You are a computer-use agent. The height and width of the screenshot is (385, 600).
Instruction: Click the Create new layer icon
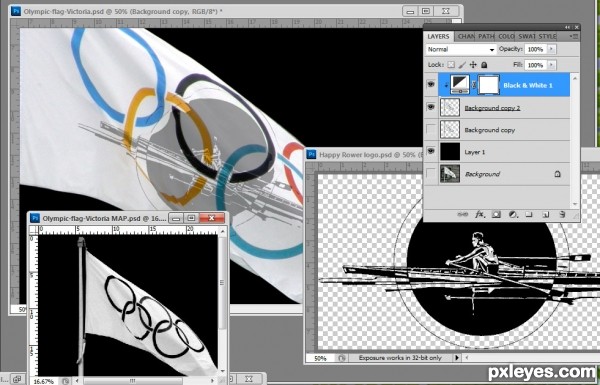pyautogui.click(x=546, y=215)
